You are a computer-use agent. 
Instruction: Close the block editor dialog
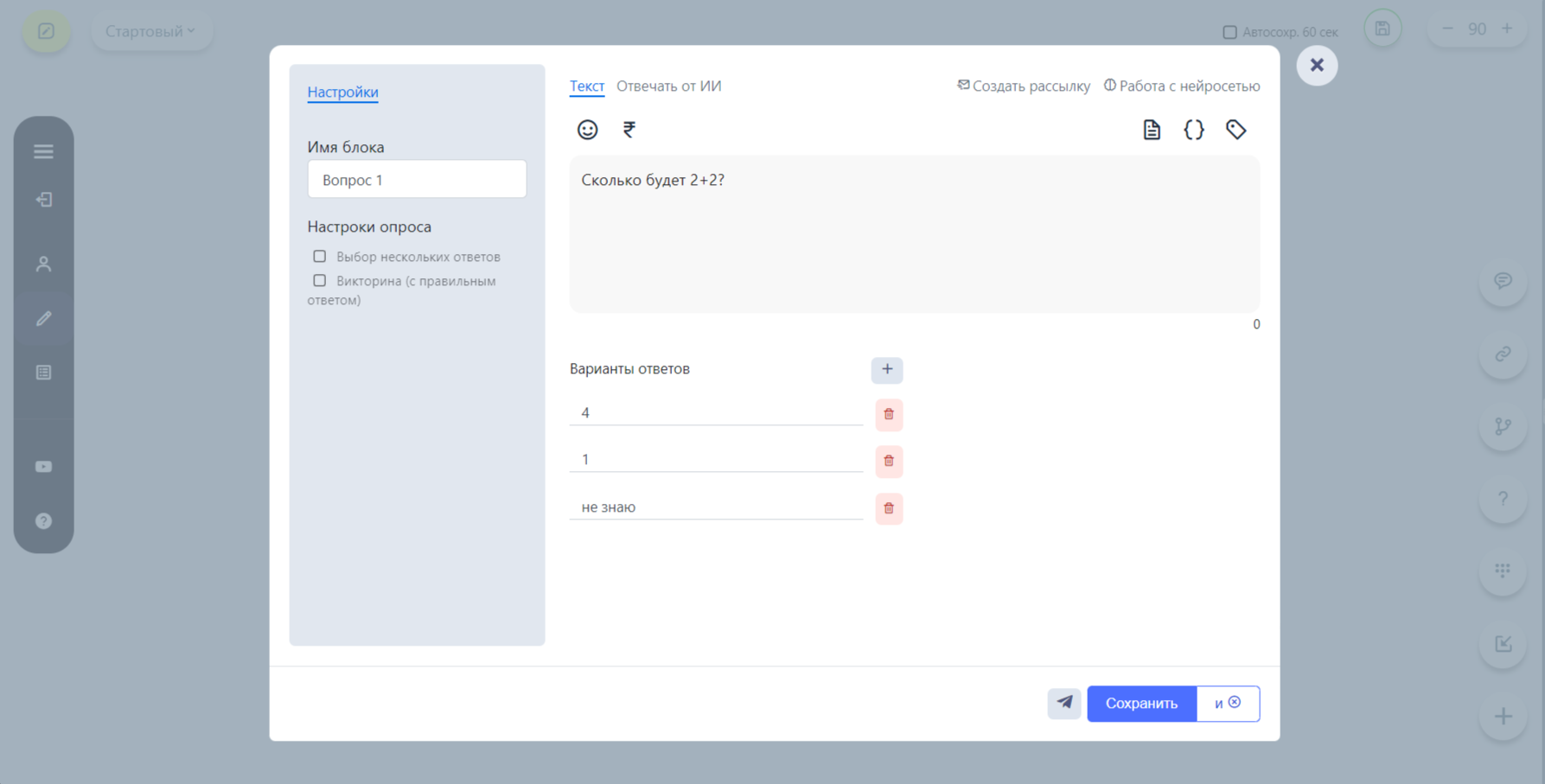pos(1317,65)
